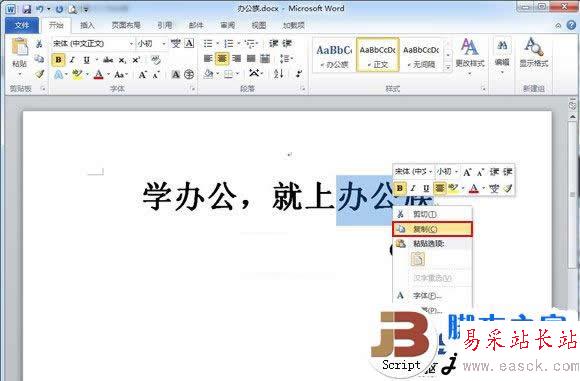Apply the 正文 (Normal) style

[378, 55]
